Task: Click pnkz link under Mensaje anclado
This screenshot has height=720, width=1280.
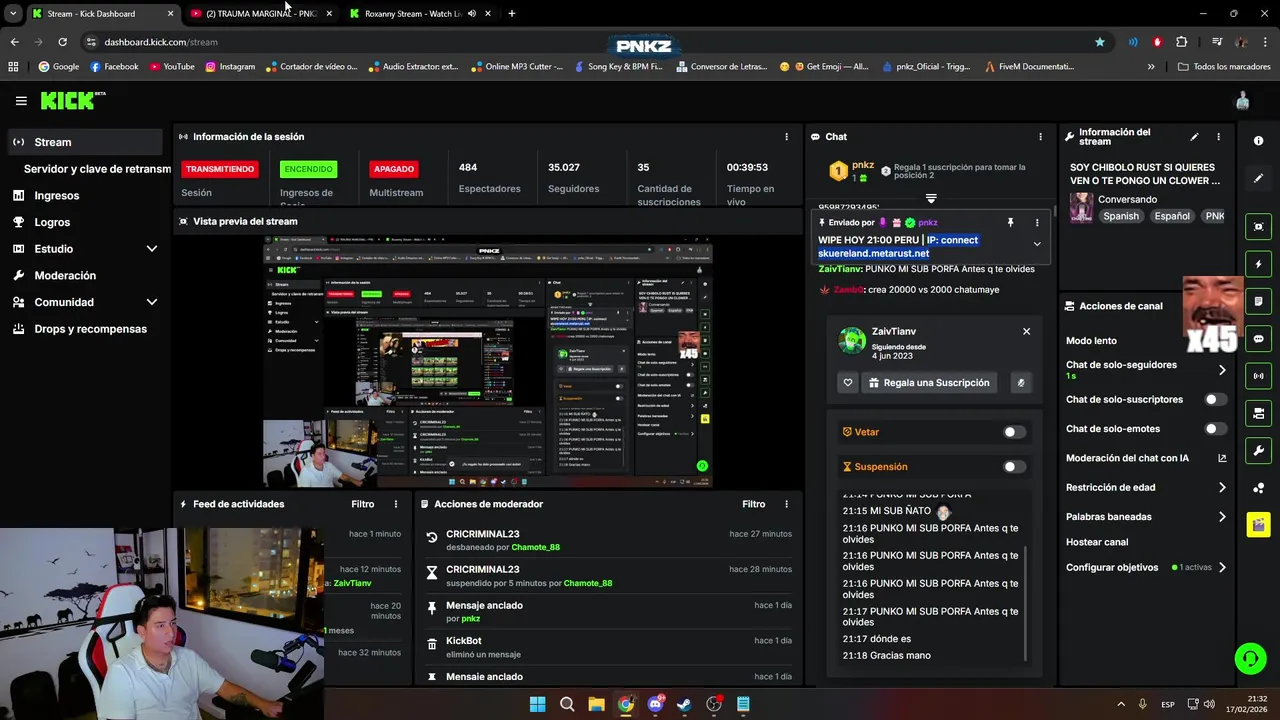Action: (x=470, y=619)
